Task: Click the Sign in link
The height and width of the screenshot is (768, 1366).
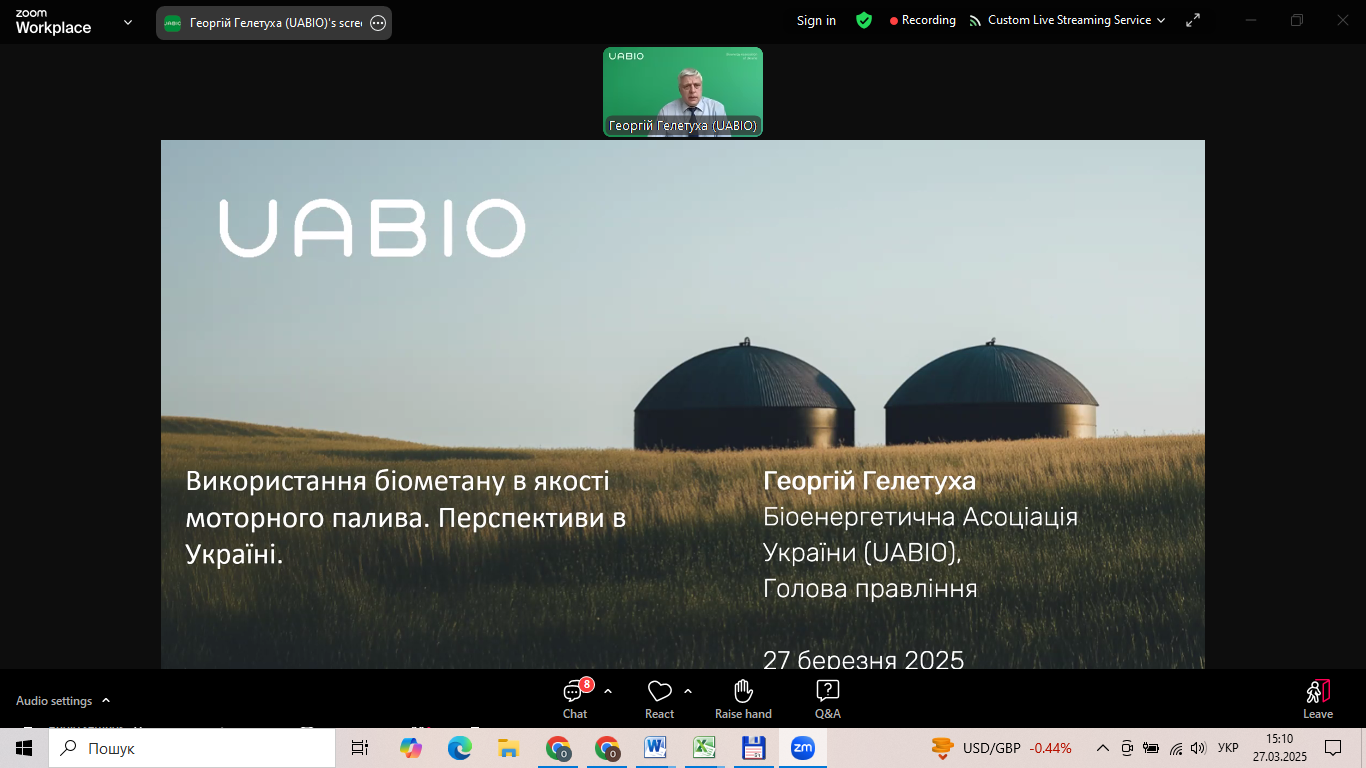Action: [x=816, y=20]
